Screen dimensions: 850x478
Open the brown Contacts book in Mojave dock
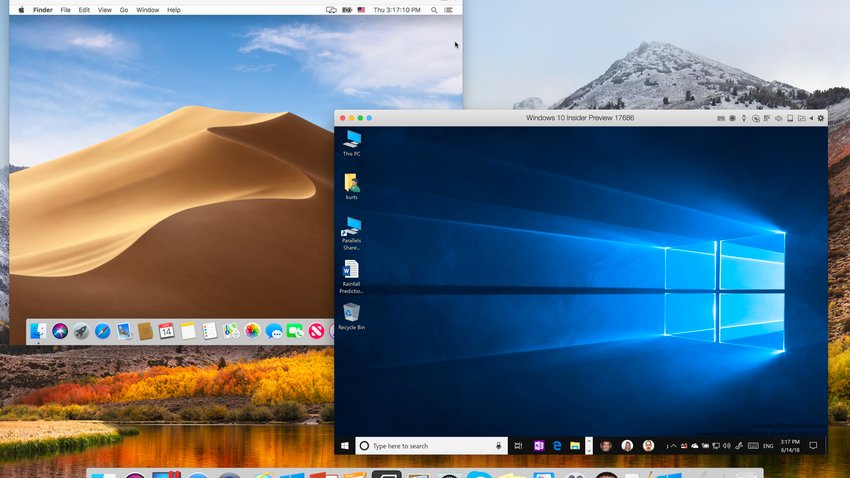[145, 331]
